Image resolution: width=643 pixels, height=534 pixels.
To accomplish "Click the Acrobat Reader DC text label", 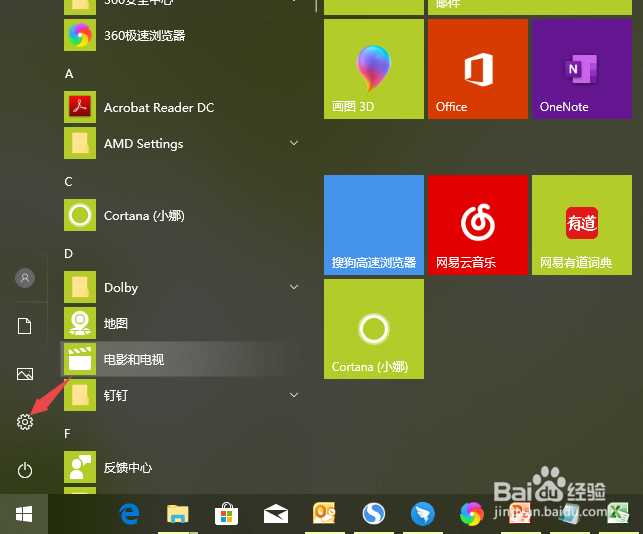I will [159, 107].
